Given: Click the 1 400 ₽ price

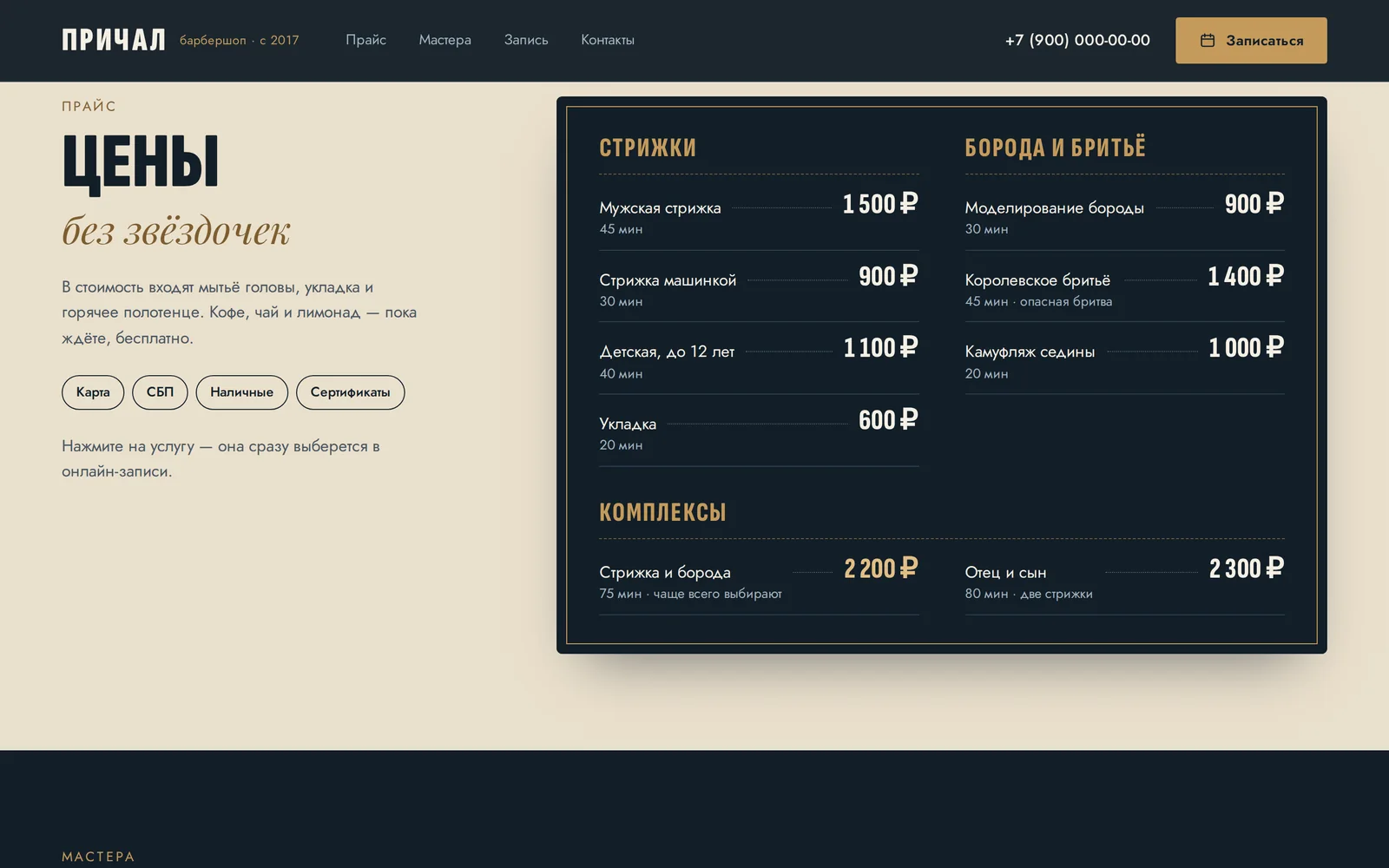Looking at the screenshot, I should (x=1246, y=276).
